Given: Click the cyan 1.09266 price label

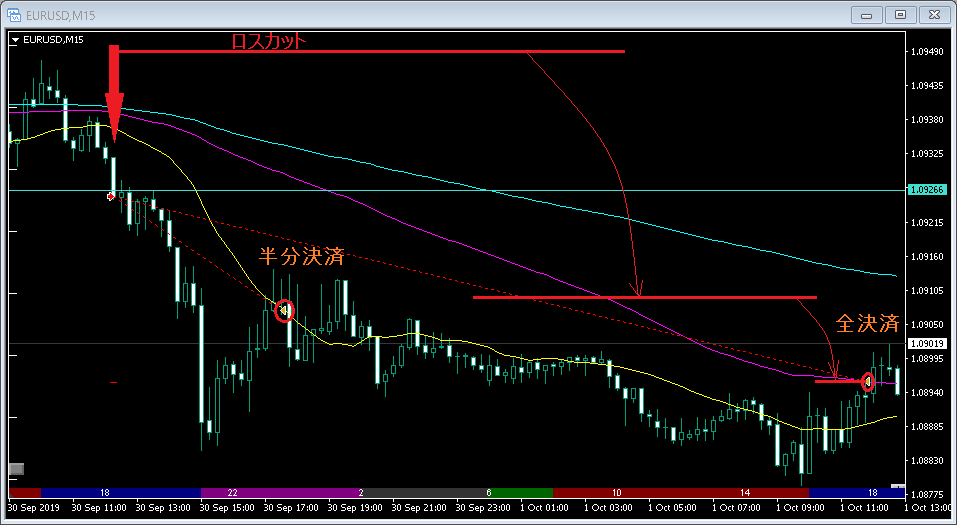Looking at the screenshot, I should point(928,190).
